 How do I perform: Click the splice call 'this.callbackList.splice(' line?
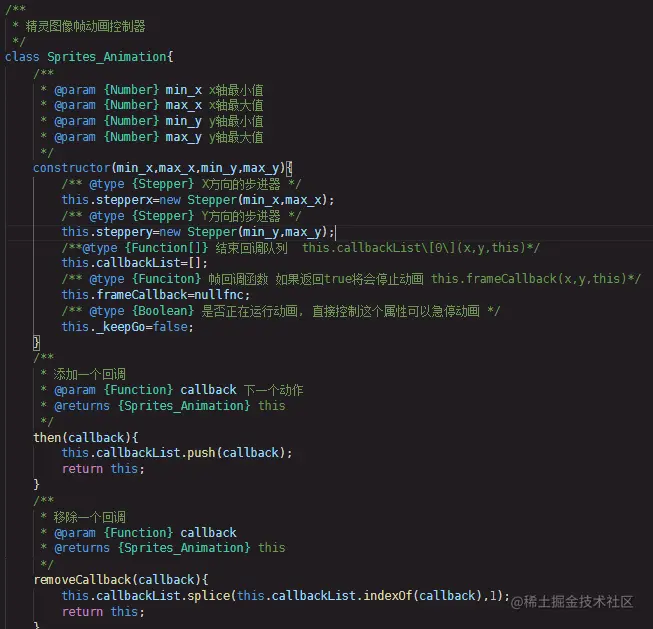[285, 596]
